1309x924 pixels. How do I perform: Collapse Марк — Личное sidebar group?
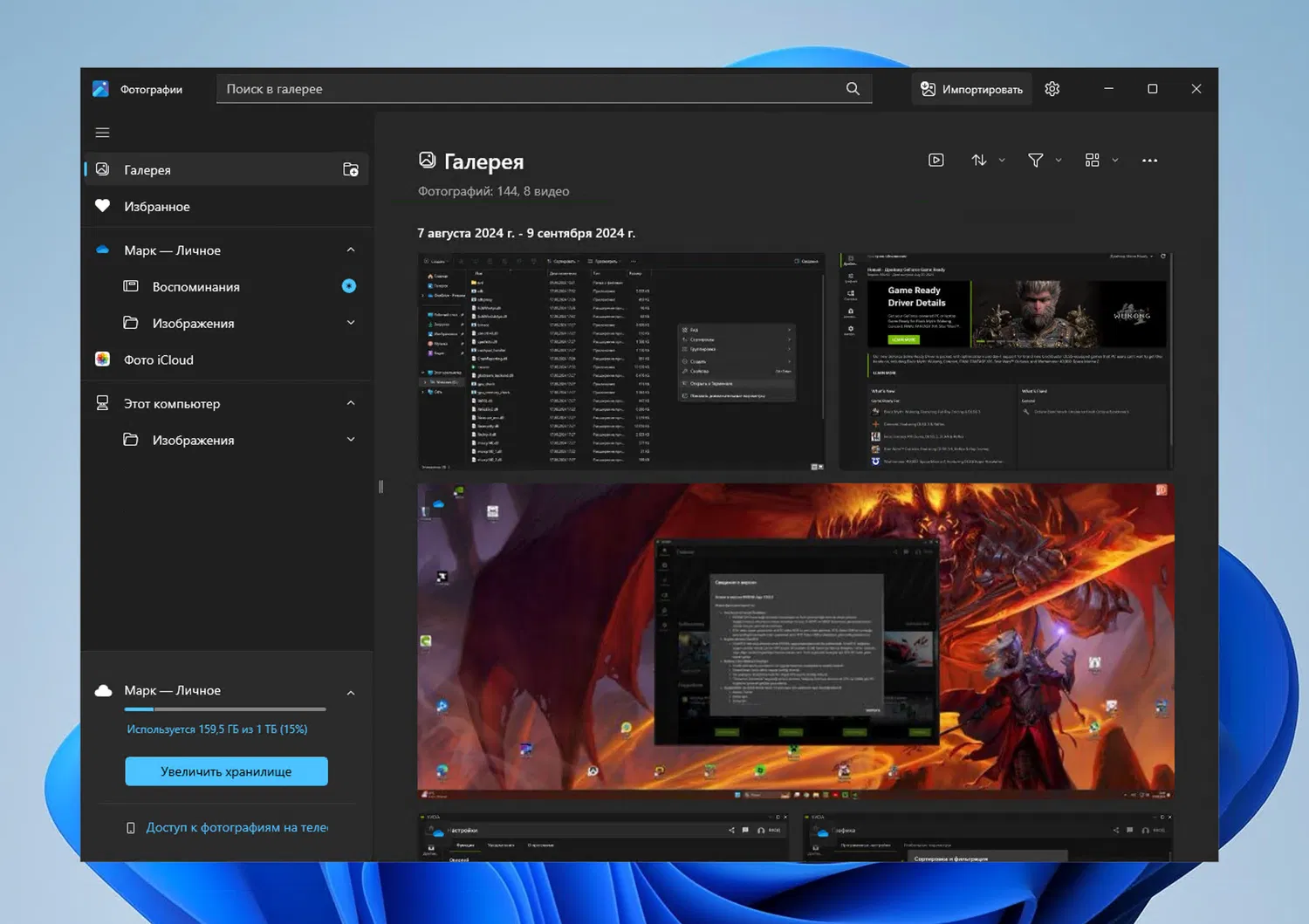point(351,250)
